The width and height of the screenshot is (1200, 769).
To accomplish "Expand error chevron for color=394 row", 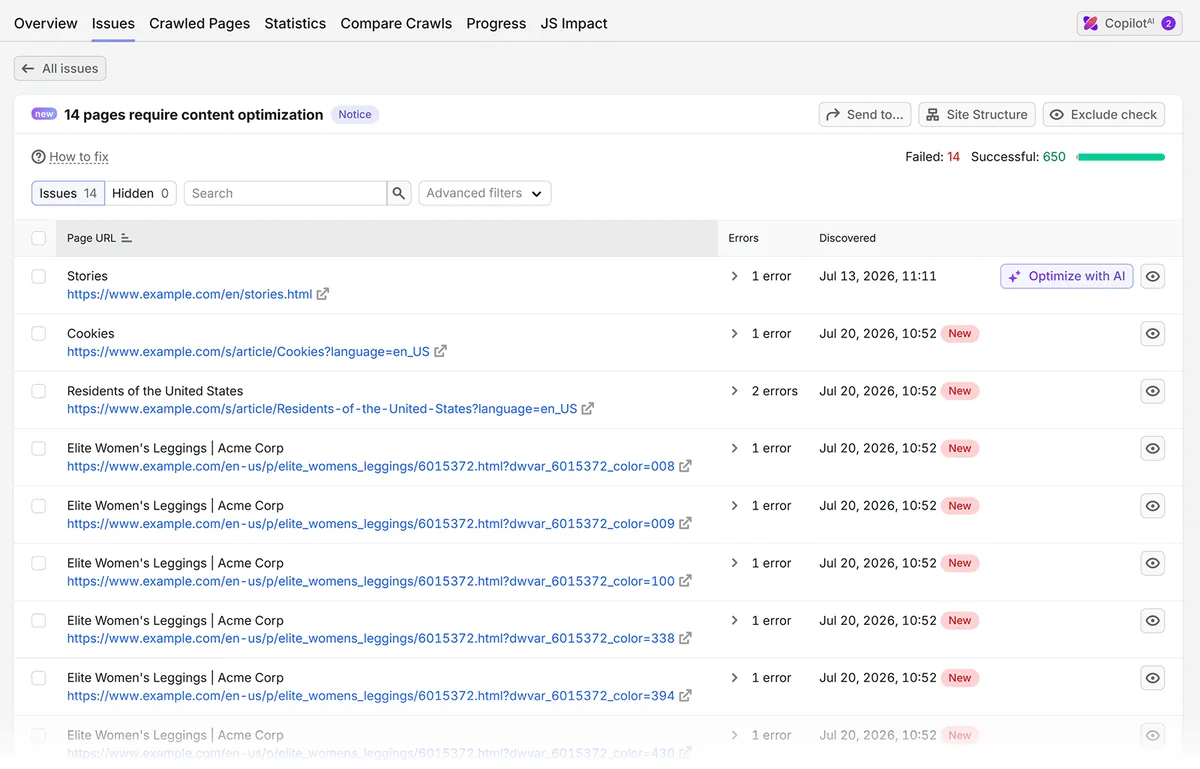I will tap(734, 678).
